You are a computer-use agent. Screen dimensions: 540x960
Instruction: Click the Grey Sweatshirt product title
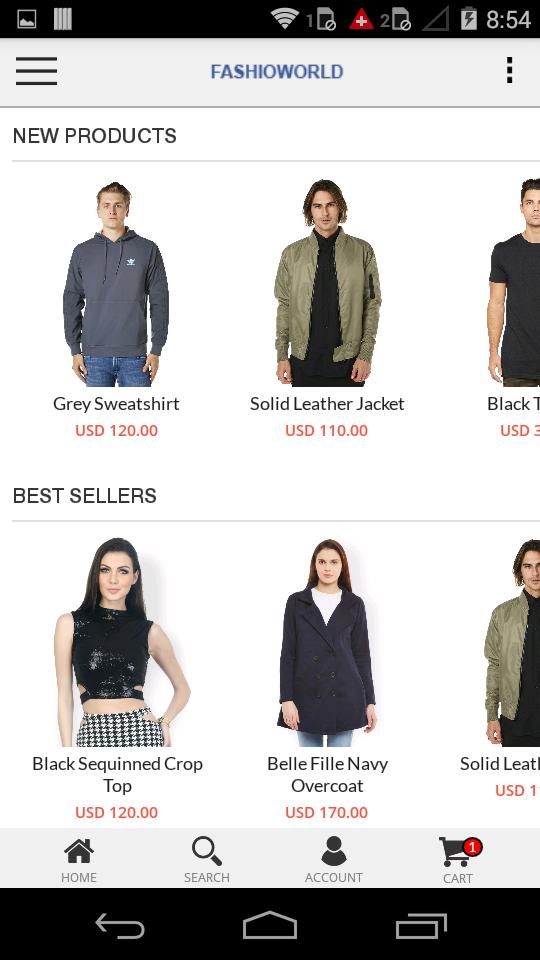click(x=116, y=404)
